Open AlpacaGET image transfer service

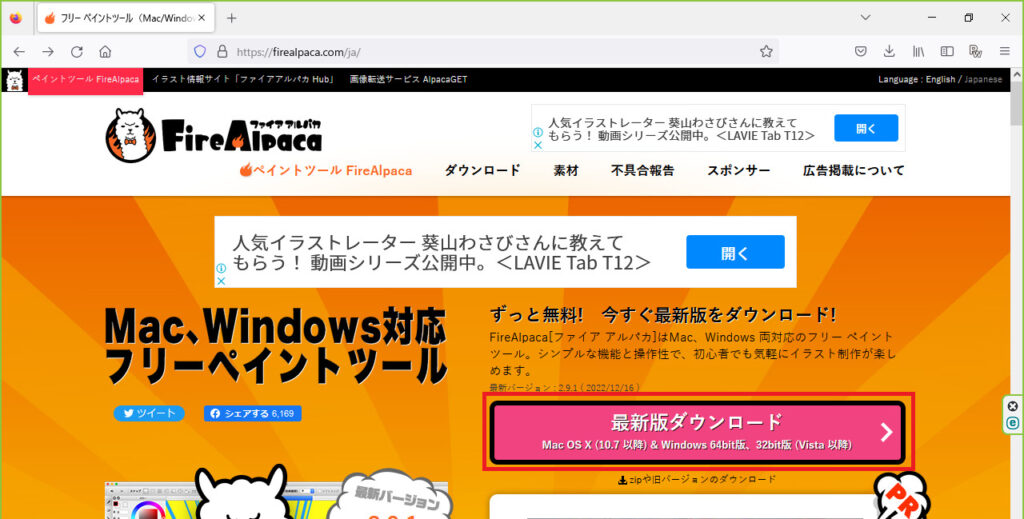click(x=408, y=80)
